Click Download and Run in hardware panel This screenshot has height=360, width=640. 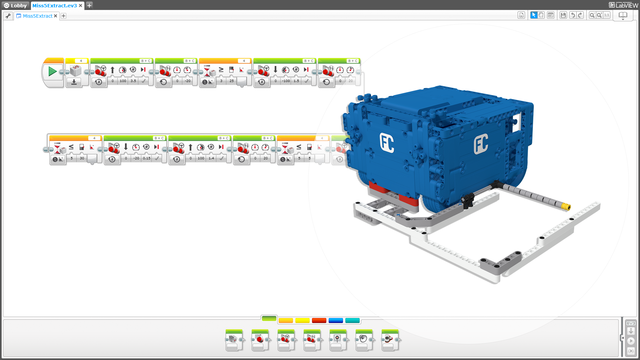pos(631,341)
